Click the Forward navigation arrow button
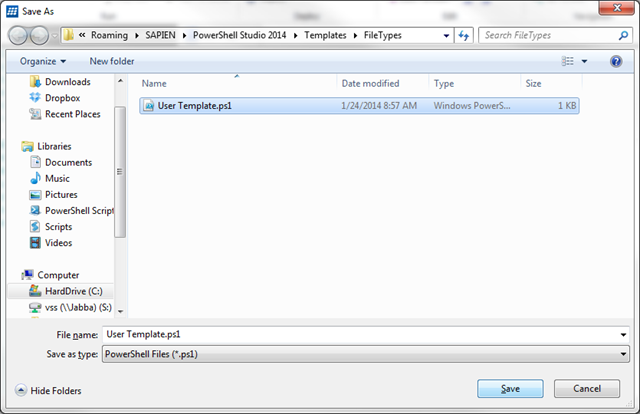 point(39,36)
